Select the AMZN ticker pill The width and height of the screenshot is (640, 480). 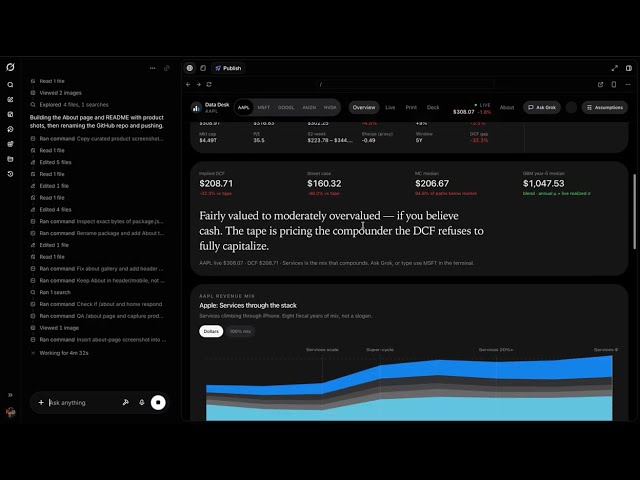click(309, 107)
